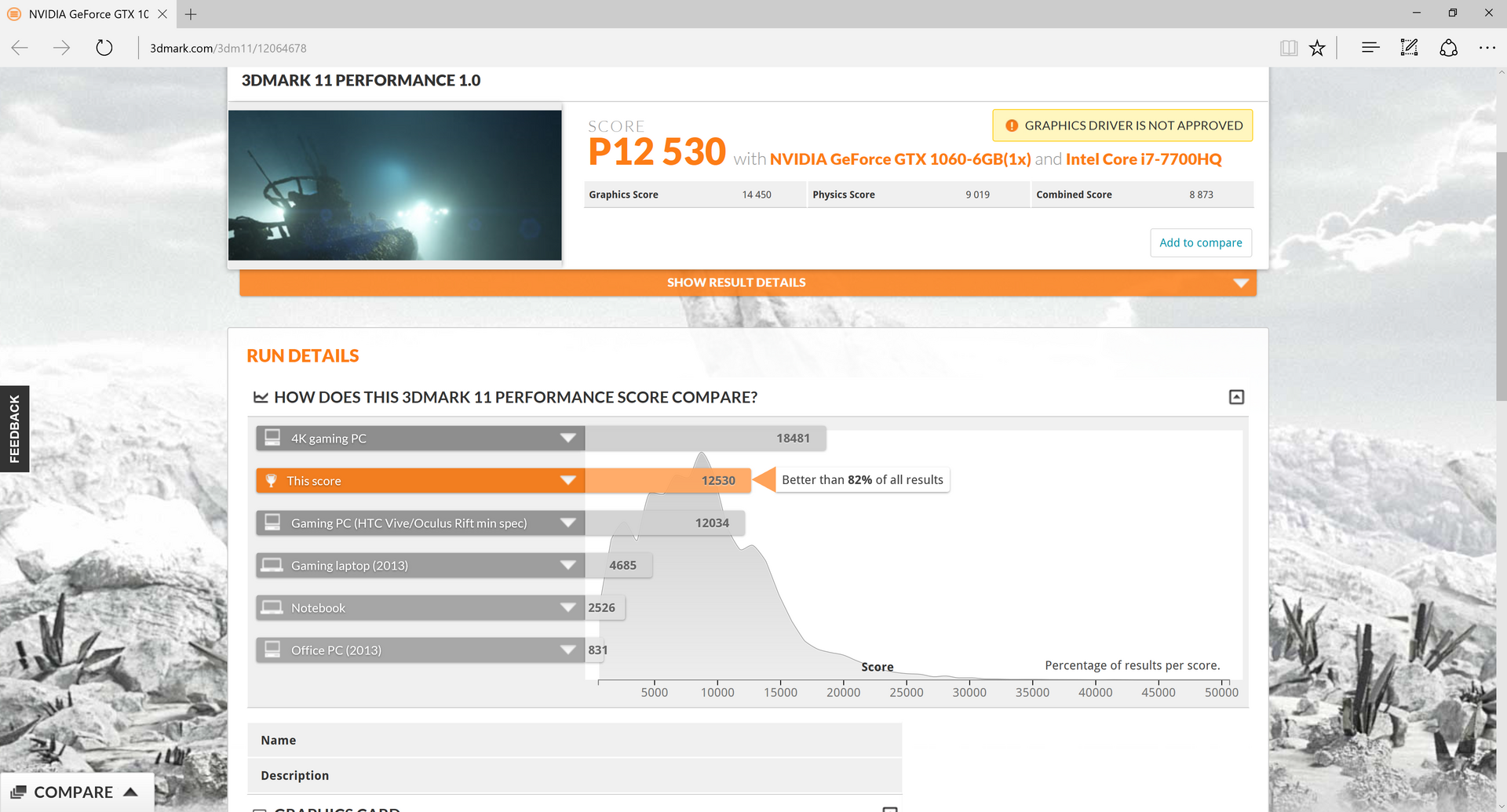Make a web note
The height and width of the screenshot is (812, 1507).
coord(1409,48)
